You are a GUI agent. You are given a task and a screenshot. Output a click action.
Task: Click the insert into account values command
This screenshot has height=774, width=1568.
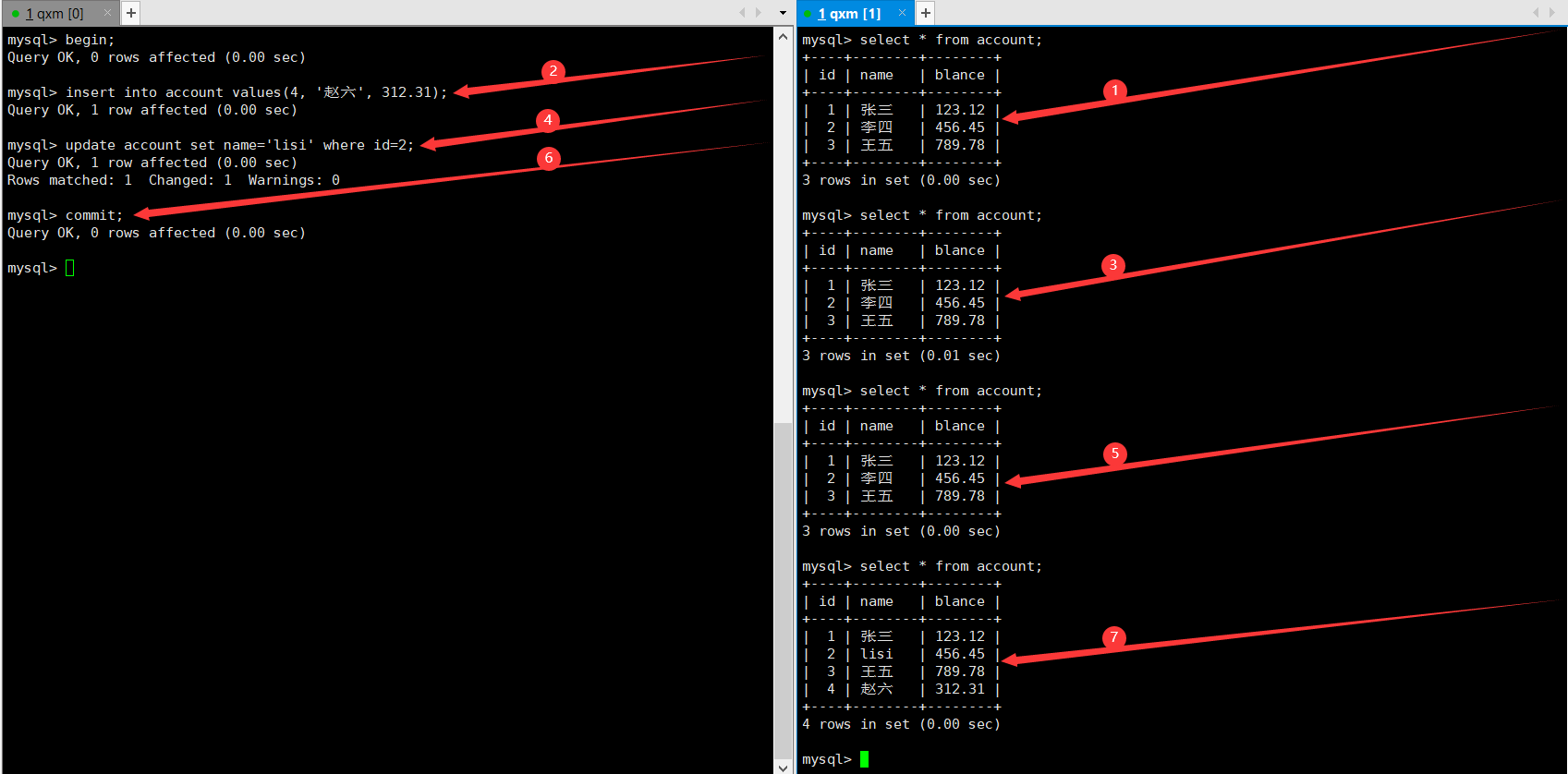(x=256, y=92)
